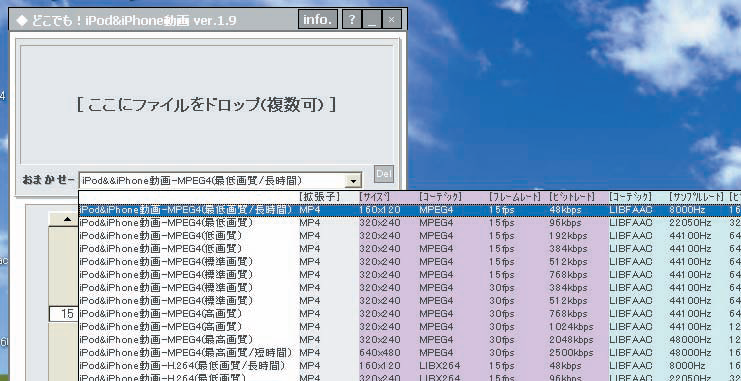Click the preset combo box arrow button
This screenshot has width=741, height=381.
point(353,181)
